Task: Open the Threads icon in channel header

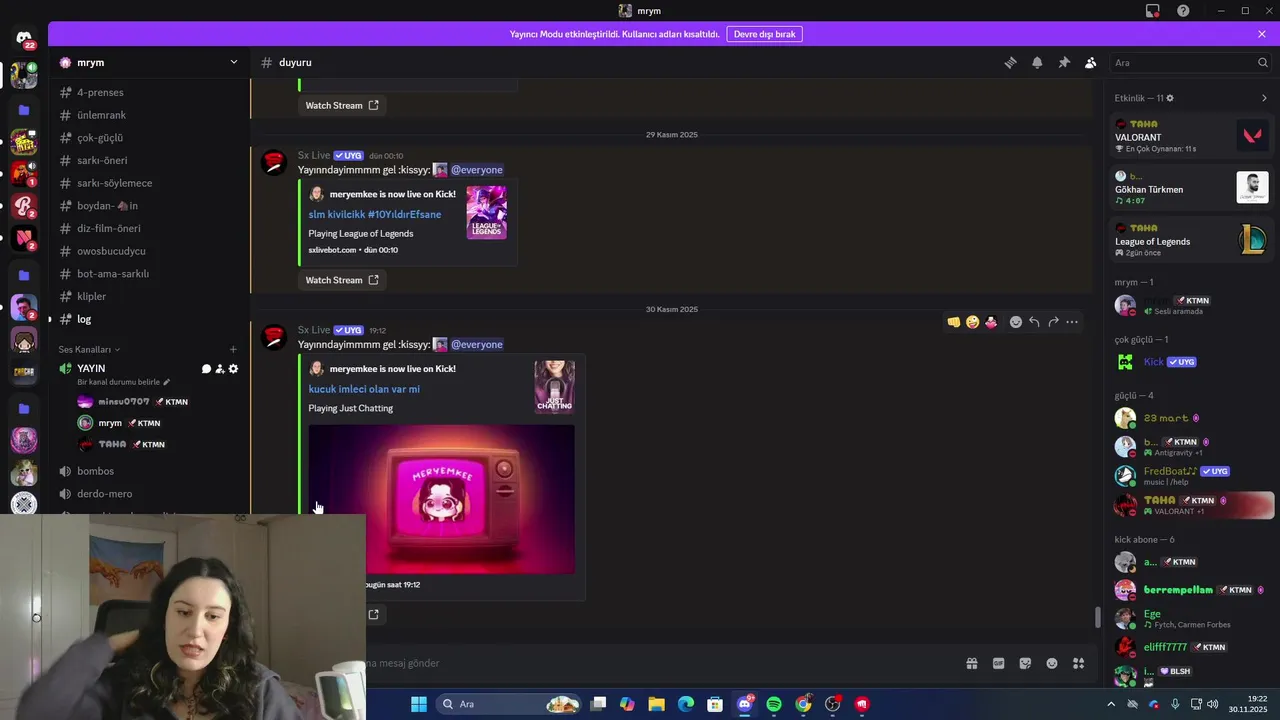Action: point(1010,62)
